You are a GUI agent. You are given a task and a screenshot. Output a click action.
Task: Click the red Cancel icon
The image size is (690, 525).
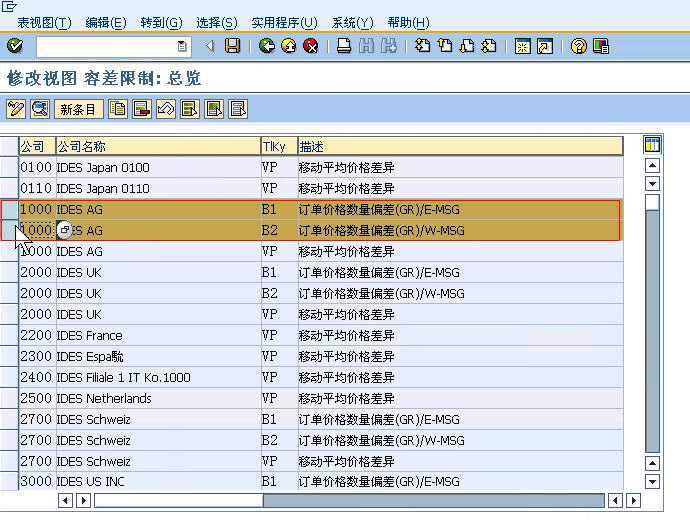point(311,46)
